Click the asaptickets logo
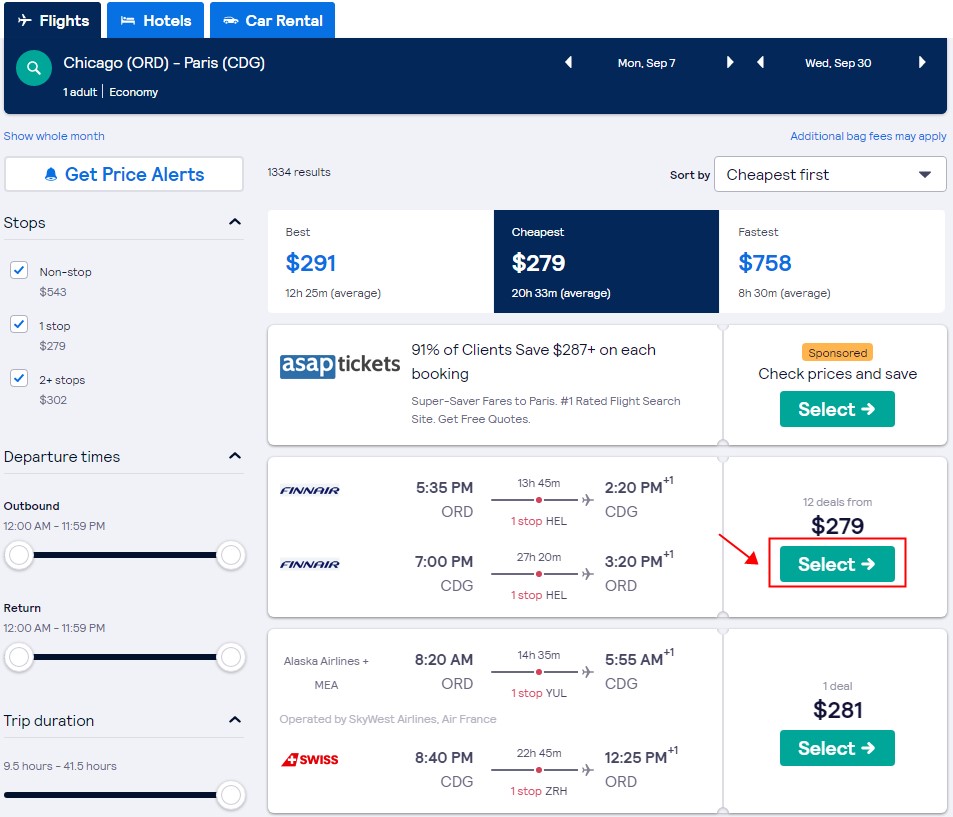953x817 pixels. tap(340, 365)
